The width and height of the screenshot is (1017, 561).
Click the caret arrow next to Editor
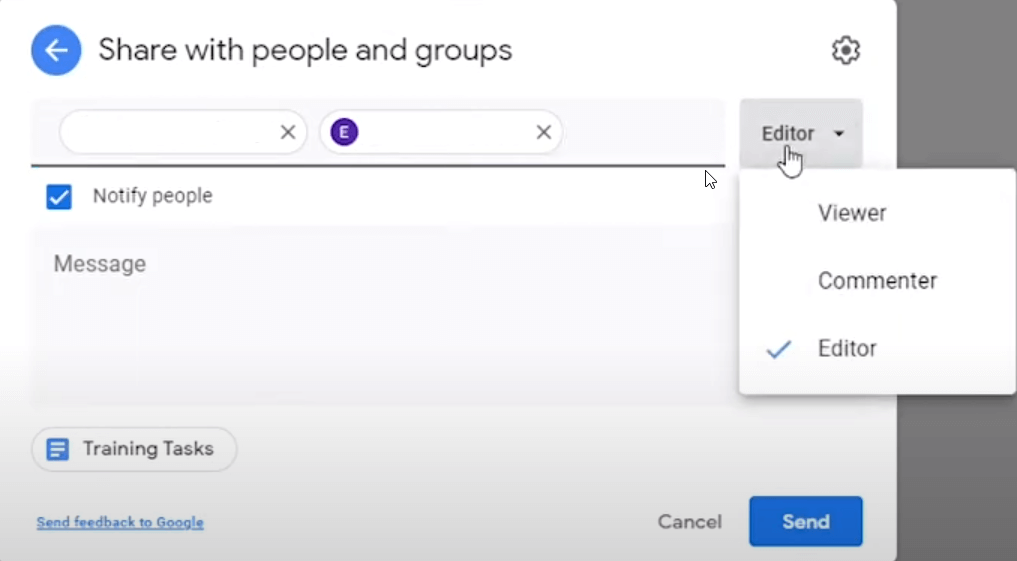tap(838, 133)
